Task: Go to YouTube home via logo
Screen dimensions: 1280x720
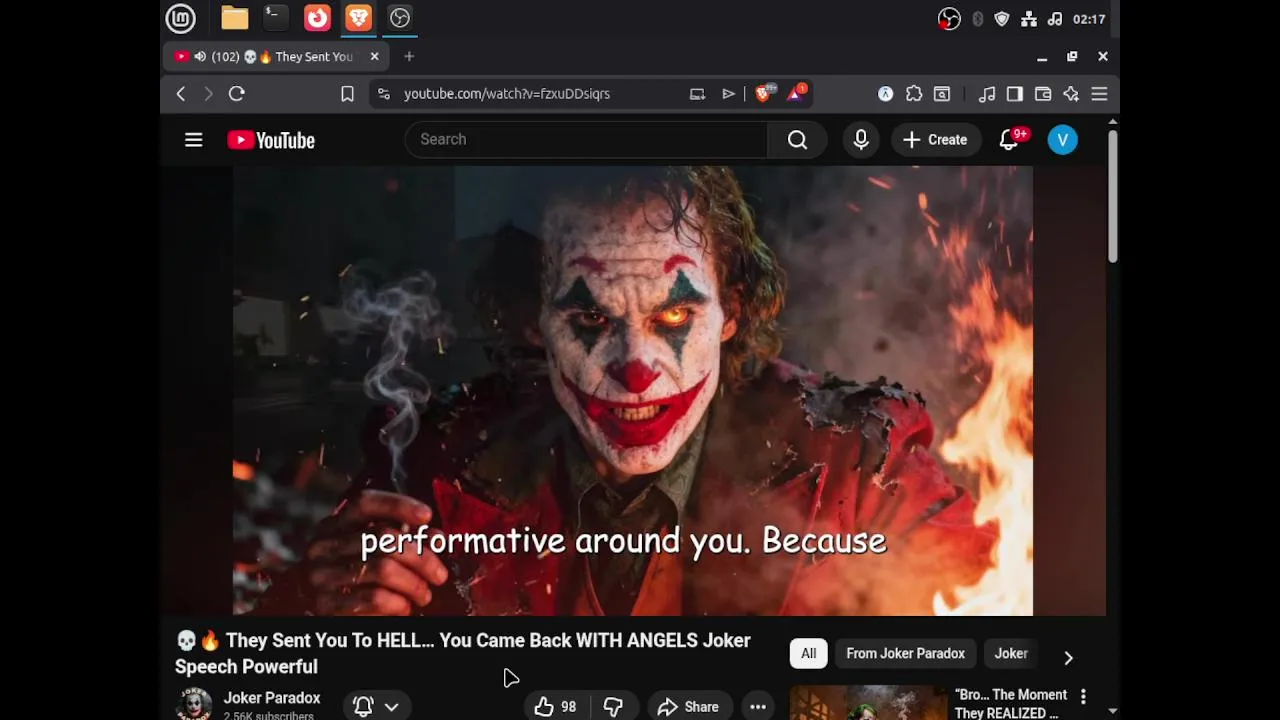Action: coord(271,140)
